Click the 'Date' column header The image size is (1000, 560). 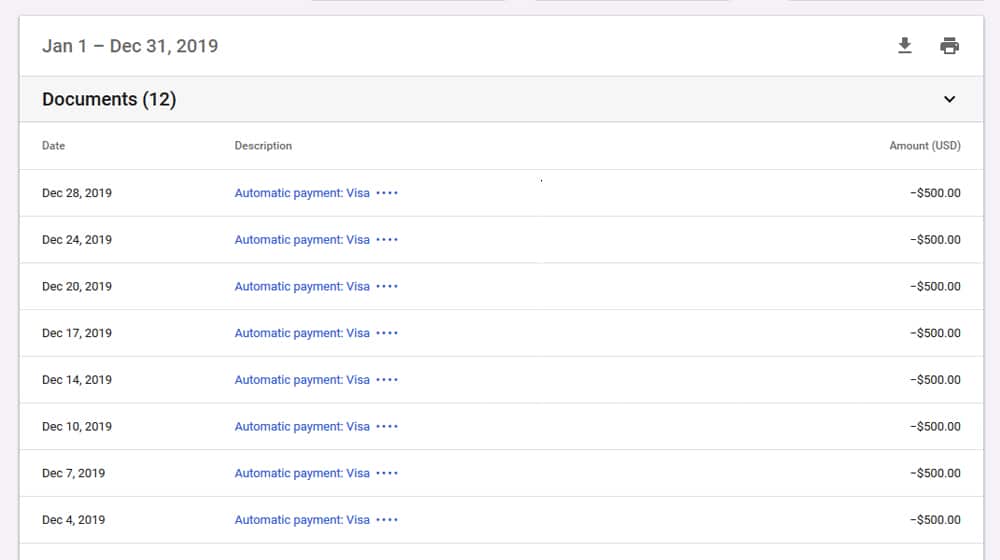point(54,145)
